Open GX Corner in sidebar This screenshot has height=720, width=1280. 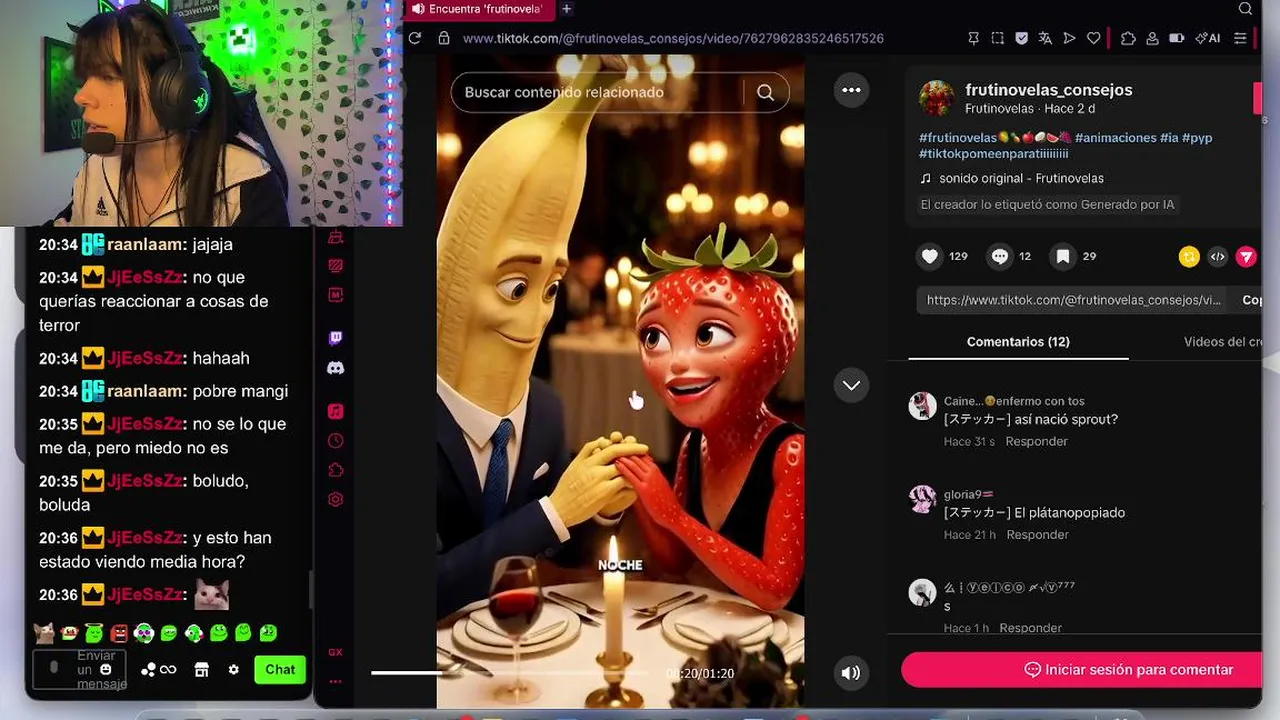coord(336,652)
